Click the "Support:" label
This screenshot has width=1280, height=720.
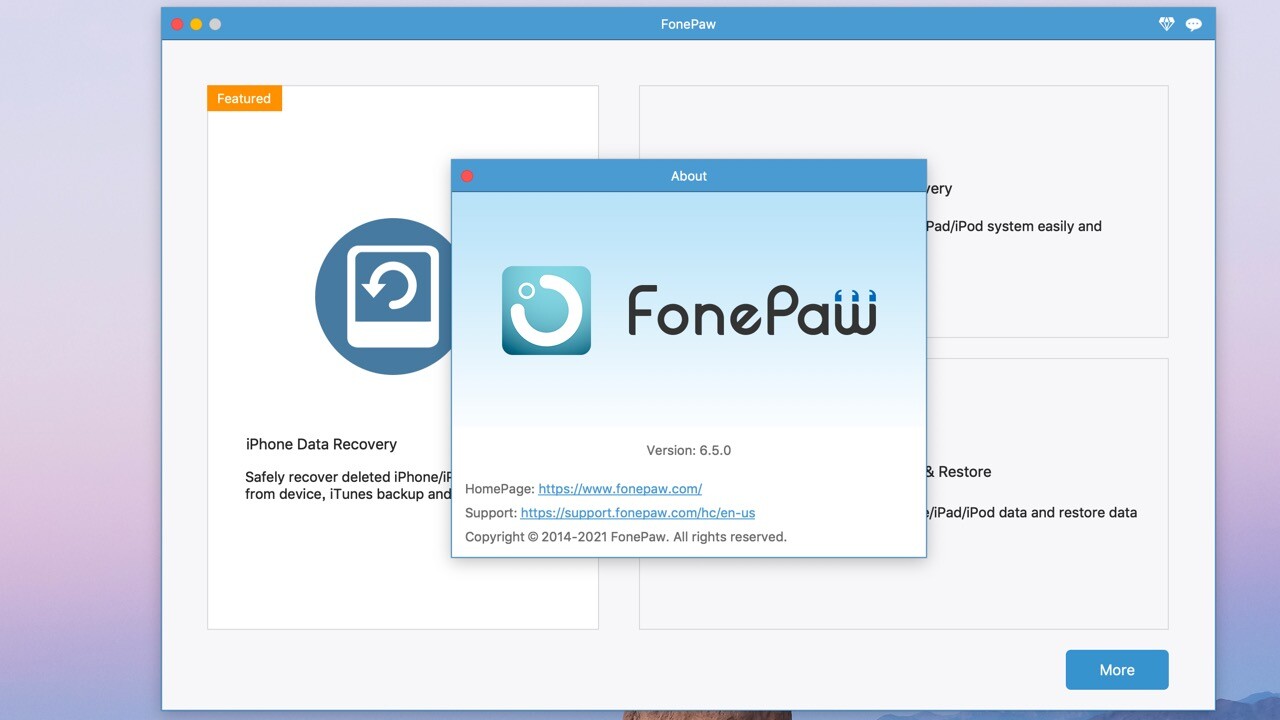pos(491,513)
